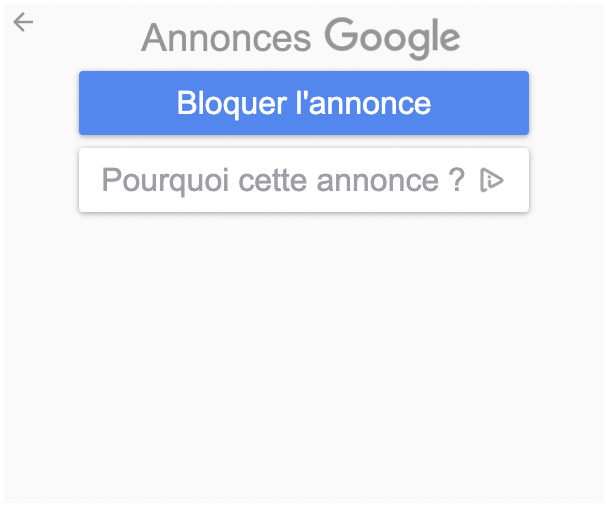Choose the blue "Bloquer l'annonce" option
606x508 pixels.
coord(304,103)
